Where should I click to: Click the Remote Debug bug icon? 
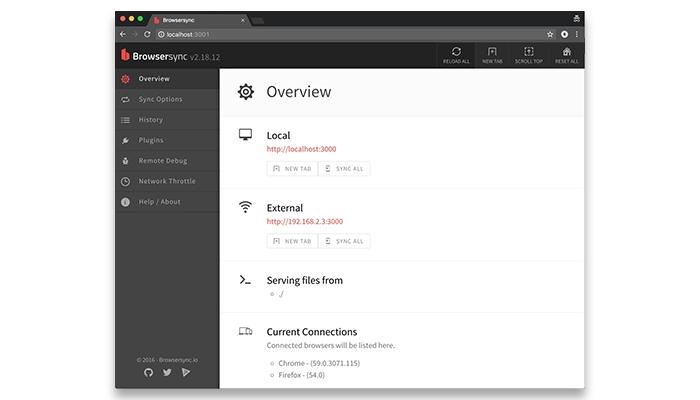(x=125, y=161)
